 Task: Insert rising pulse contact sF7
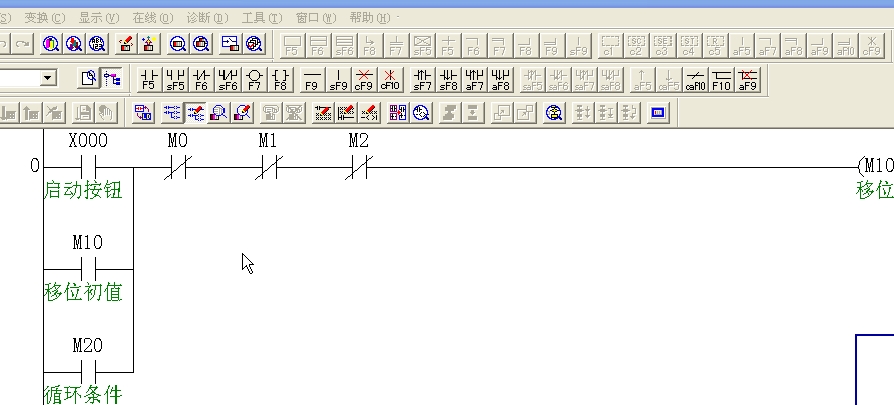[x=423, y=79]
